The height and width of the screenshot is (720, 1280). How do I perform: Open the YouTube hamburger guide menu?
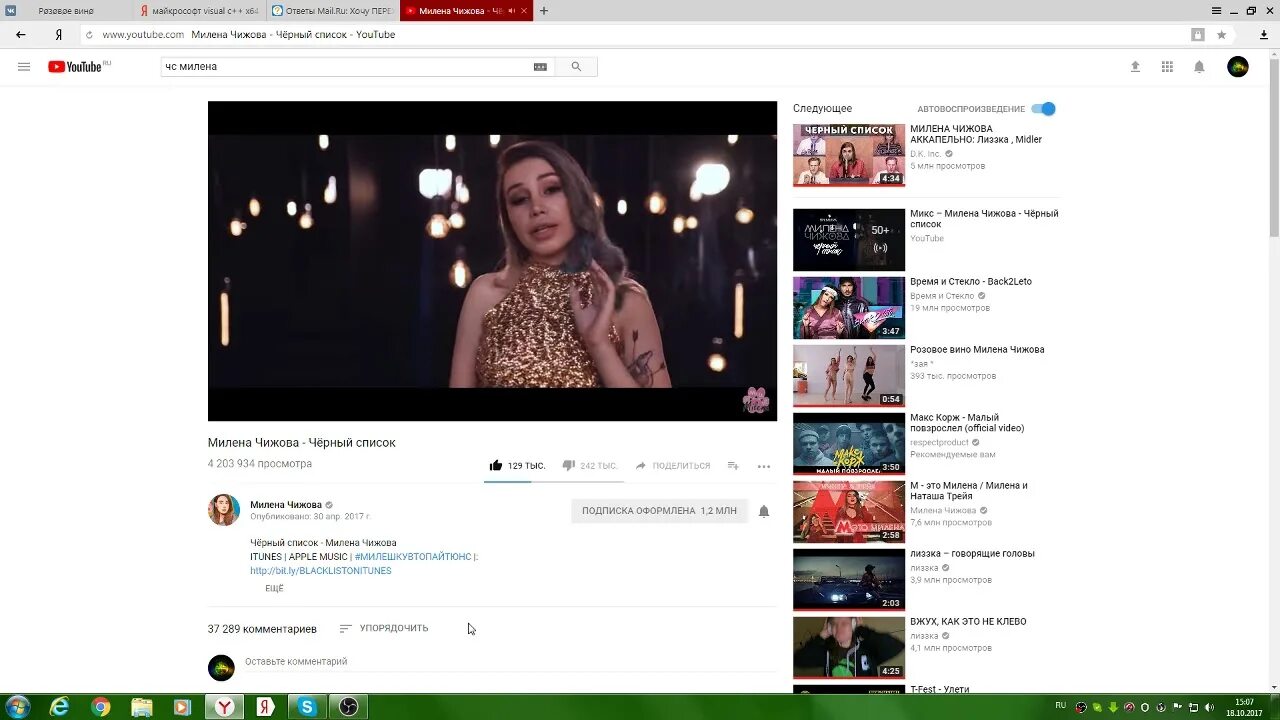[24, 67]
